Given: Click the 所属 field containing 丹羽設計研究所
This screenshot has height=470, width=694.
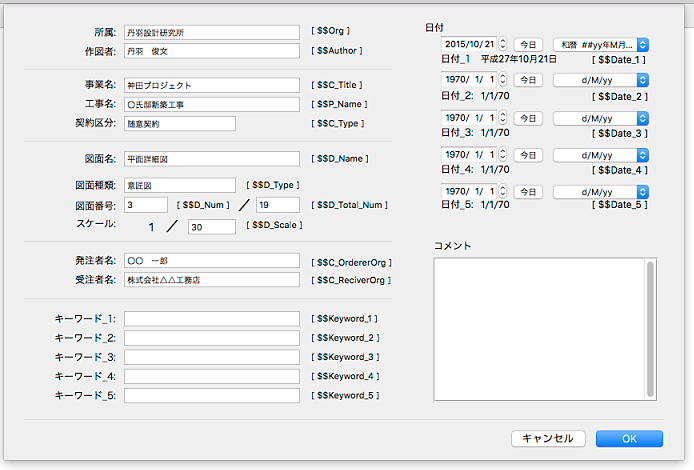Looking at the screenshot, I should click(x=212, y=32).
